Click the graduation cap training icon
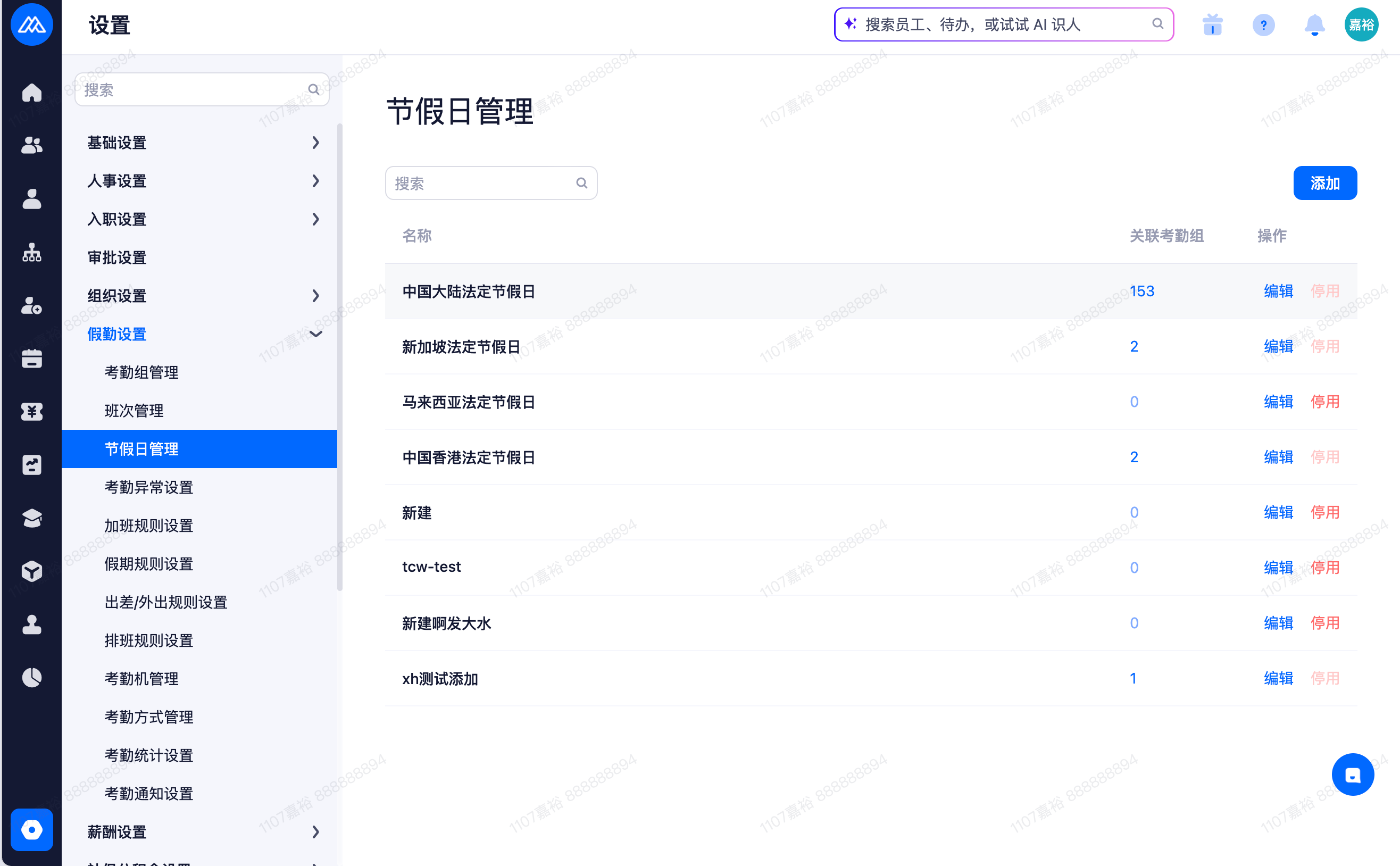Screen dimensions: 1400x866 click(31, 518)
